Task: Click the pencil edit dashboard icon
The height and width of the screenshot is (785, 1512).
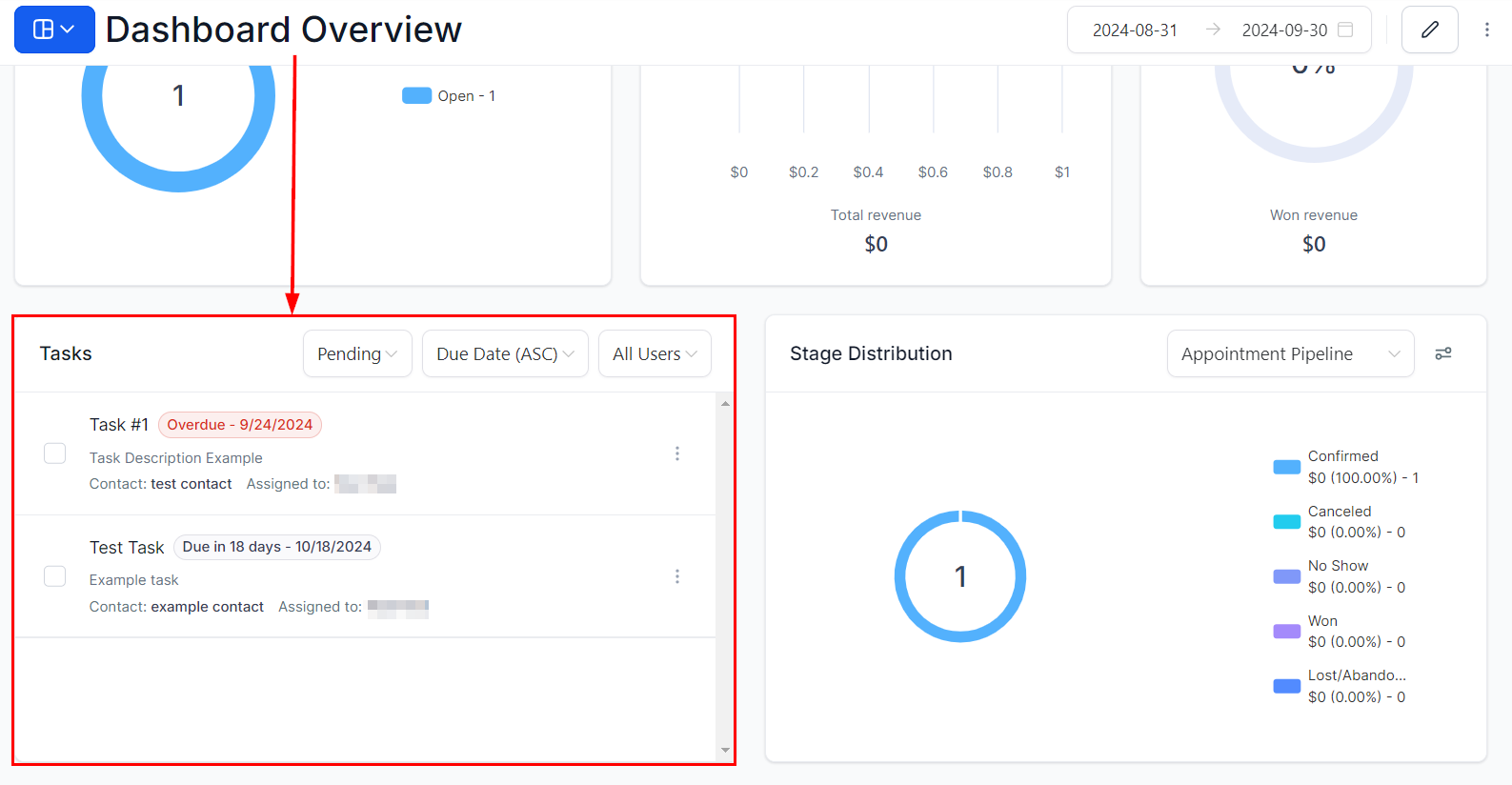Action: coord(1429,30)
